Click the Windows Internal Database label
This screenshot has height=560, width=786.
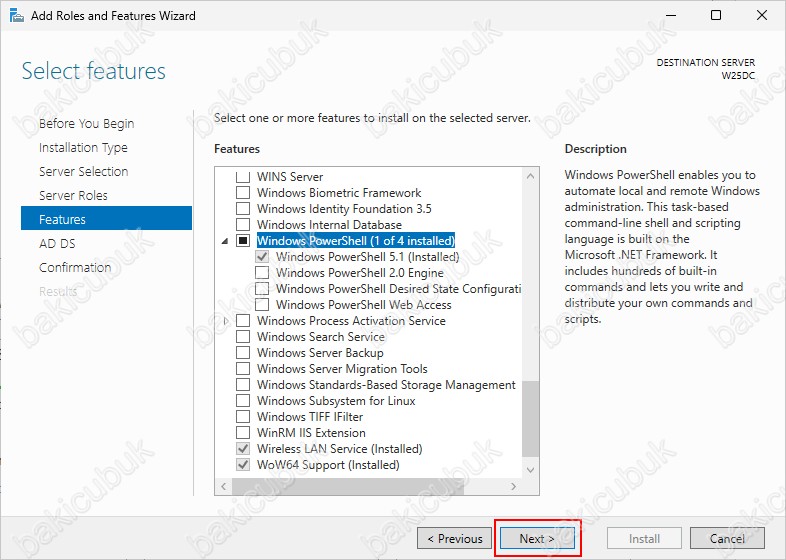pos(329,225)
